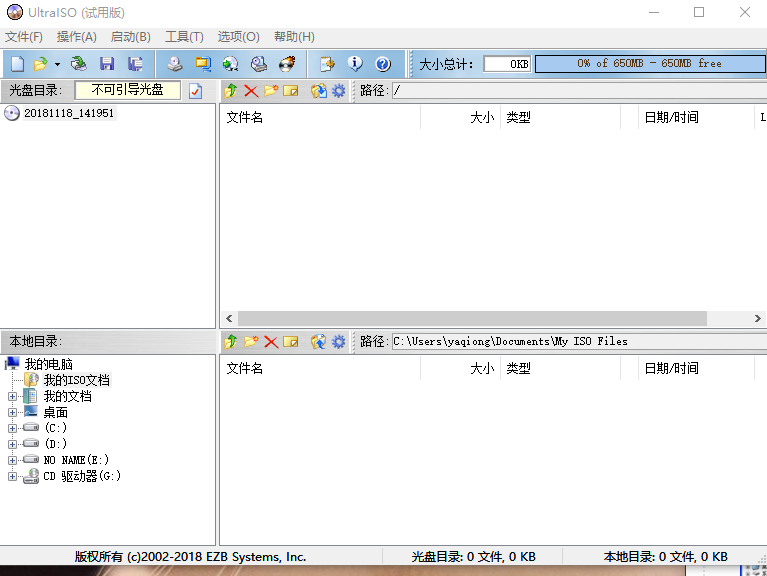The height and width of the screenshot is (576, 767).
Task: Click the 650MB capacity usage bar
Action: (x=650, y=64)
